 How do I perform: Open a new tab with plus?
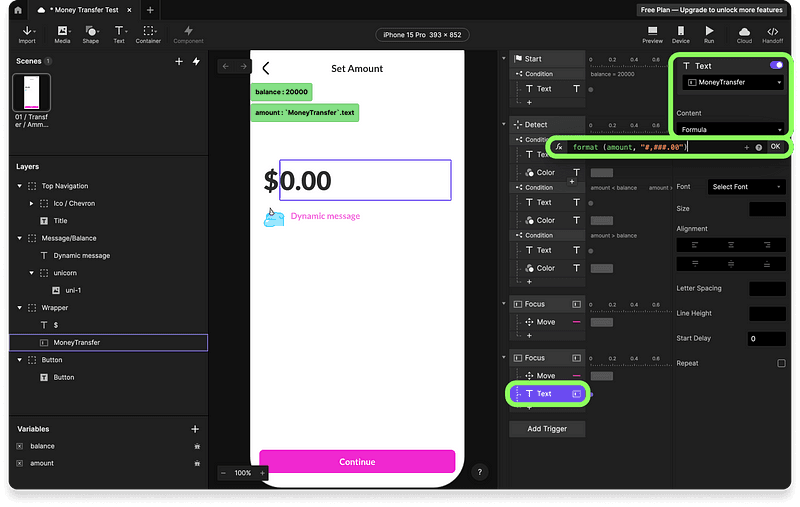pos(150,10)
